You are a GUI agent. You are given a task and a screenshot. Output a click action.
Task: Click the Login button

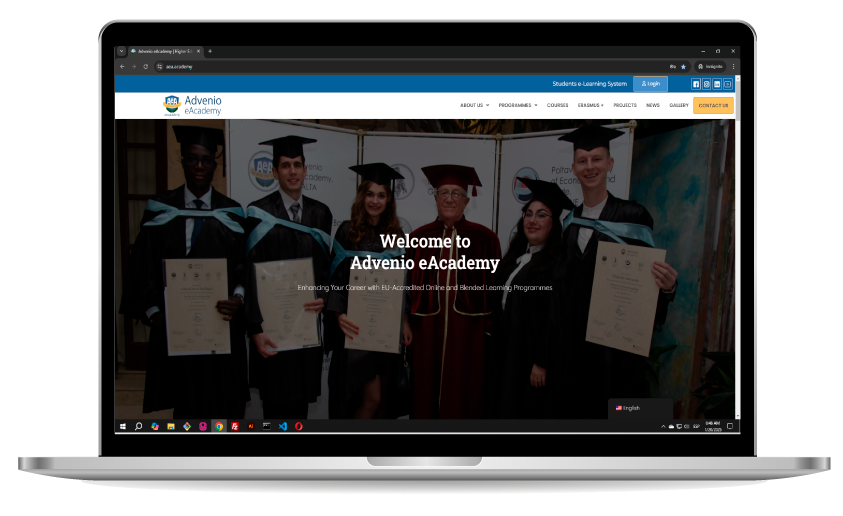(x=651, y=84)
